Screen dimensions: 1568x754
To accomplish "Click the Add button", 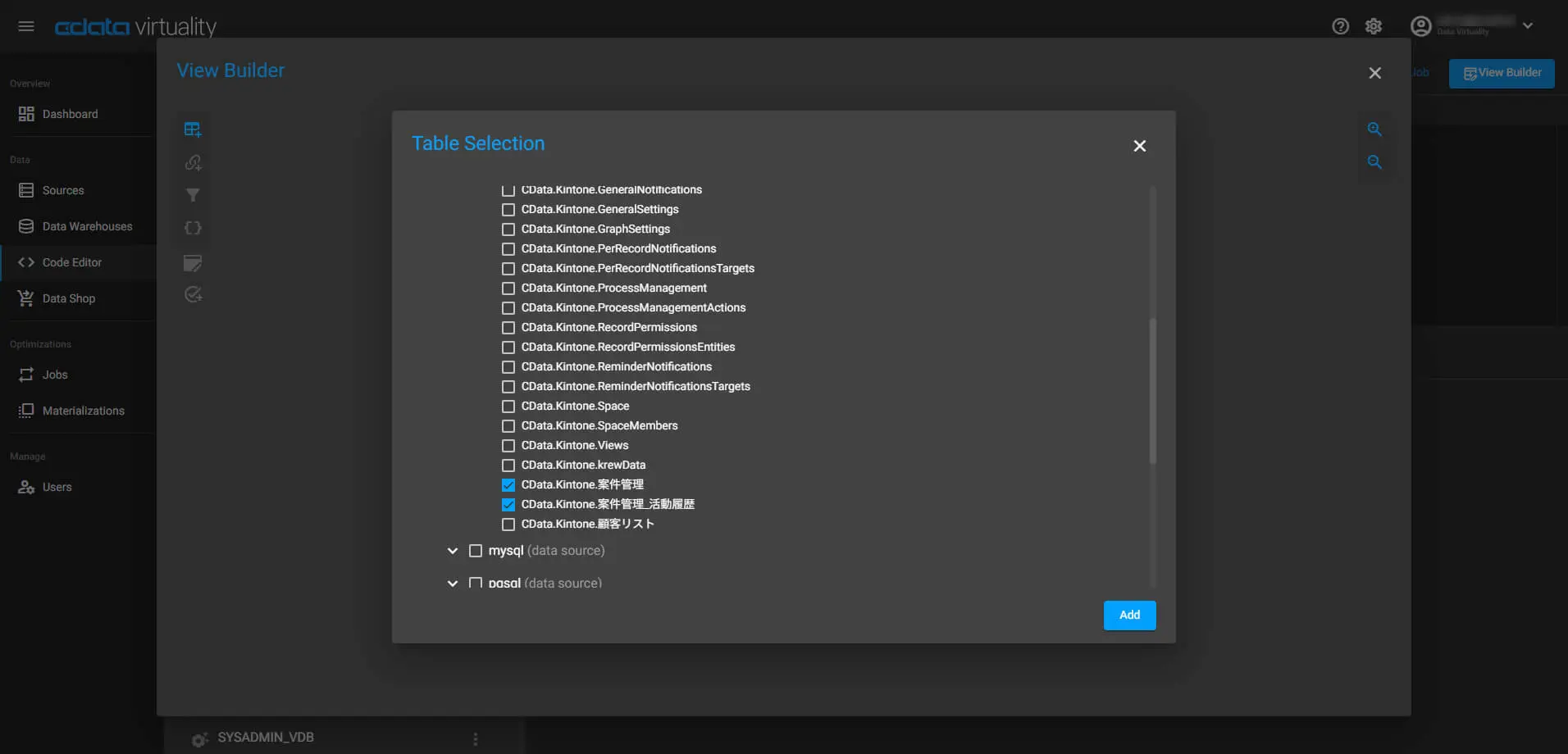I will point(1129,615).
